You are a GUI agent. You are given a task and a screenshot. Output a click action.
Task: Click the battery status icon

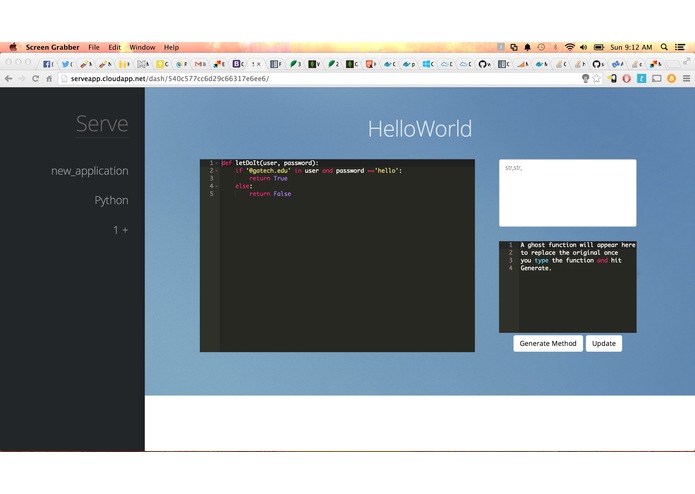tap(599, 47)
